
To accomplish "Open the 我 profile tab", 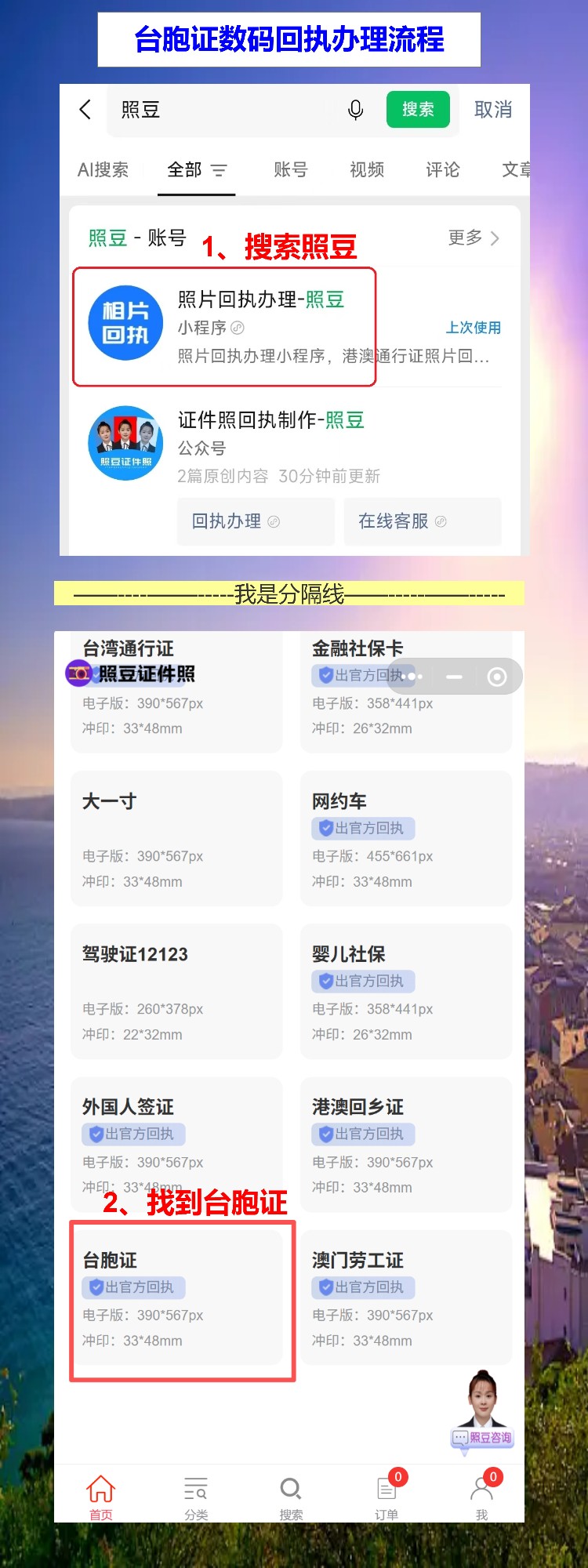I will click(481, 1497).
